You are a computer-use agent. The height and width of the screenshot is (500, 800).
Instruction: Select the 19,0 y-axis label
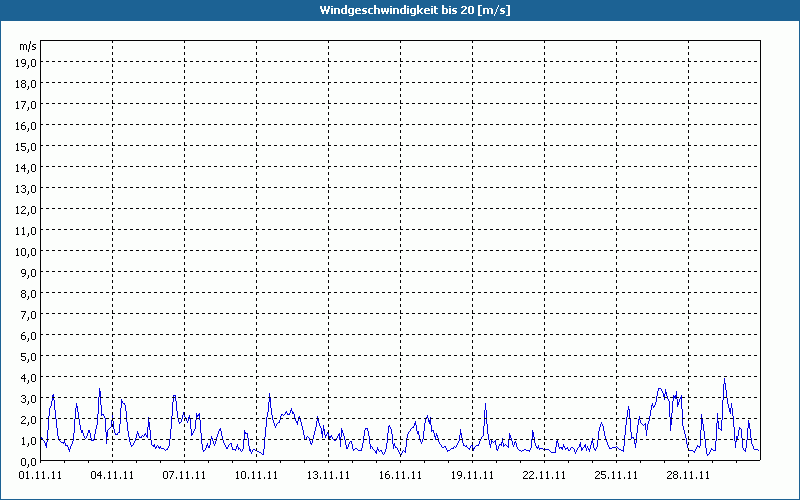pos(26,63)
